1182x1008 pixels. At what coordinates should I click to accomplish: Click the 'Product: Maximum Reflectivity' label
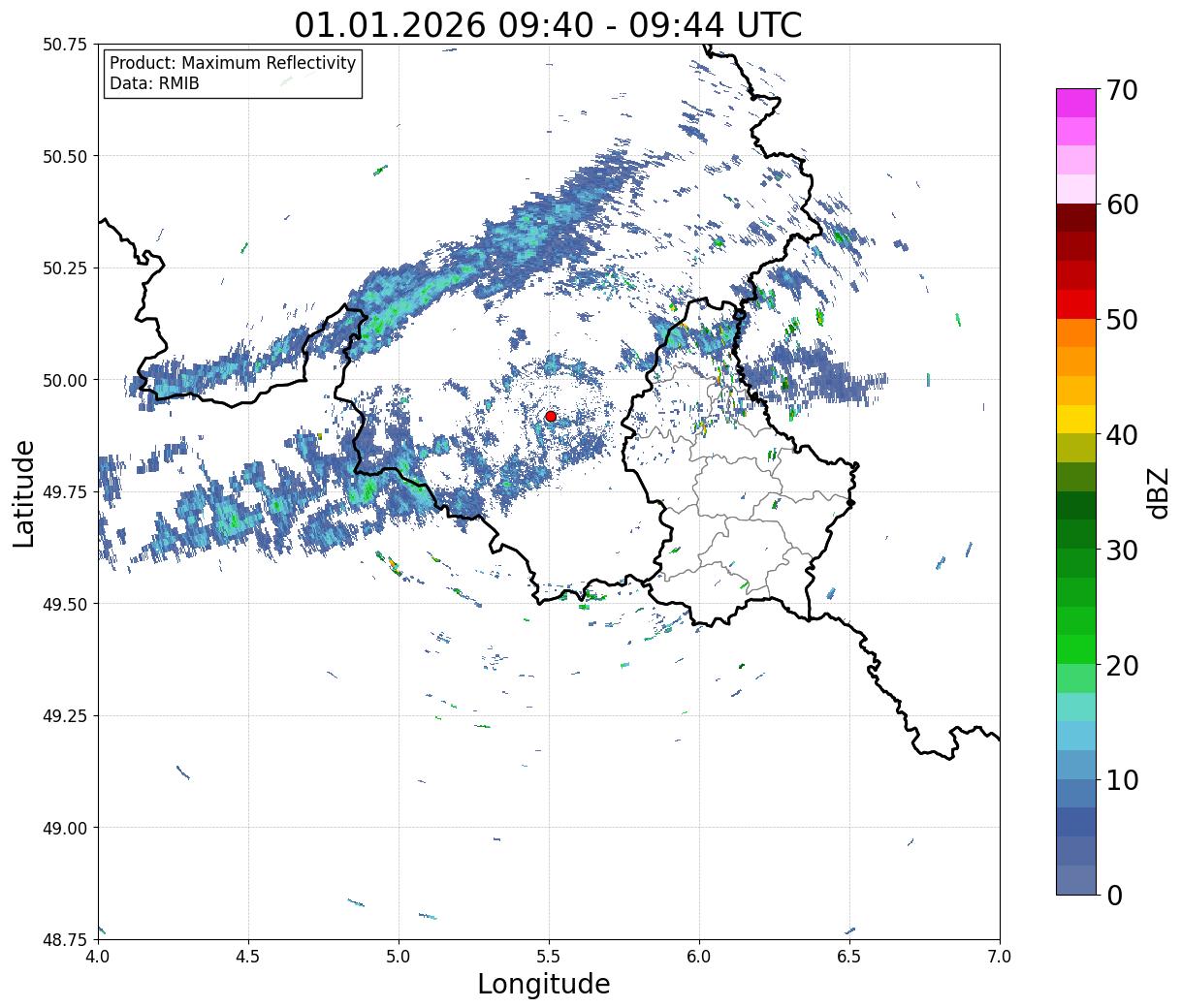click(233, 63)
